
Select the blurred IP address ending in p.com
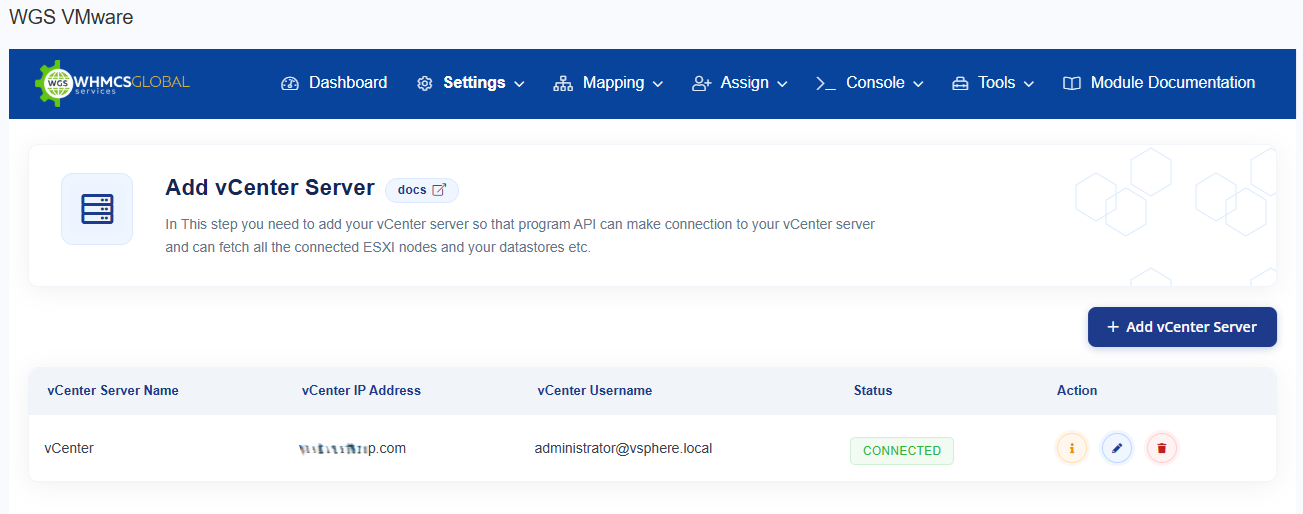click(x=352, y=448)
